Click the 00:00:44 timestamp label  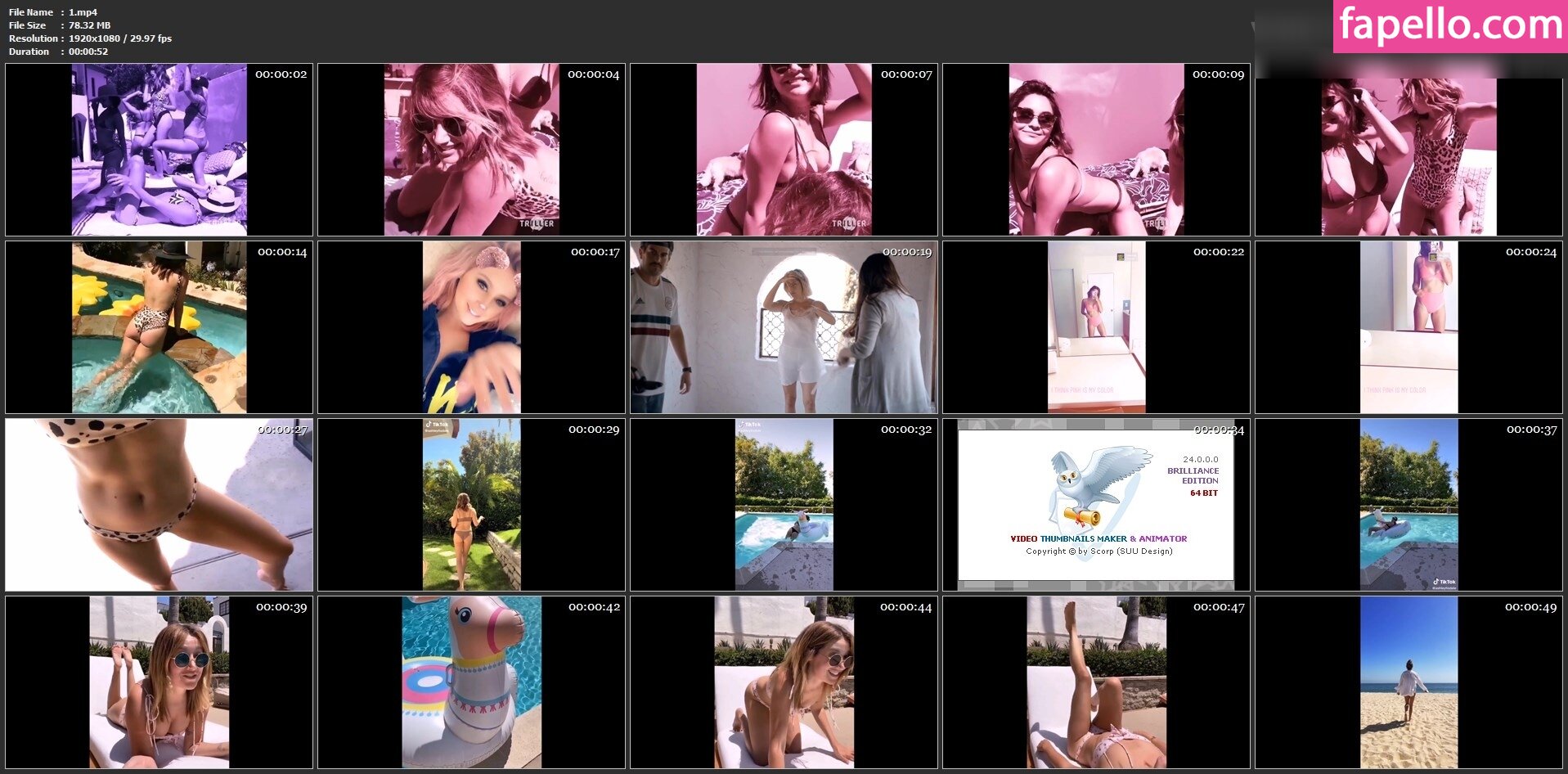[905, 607]
